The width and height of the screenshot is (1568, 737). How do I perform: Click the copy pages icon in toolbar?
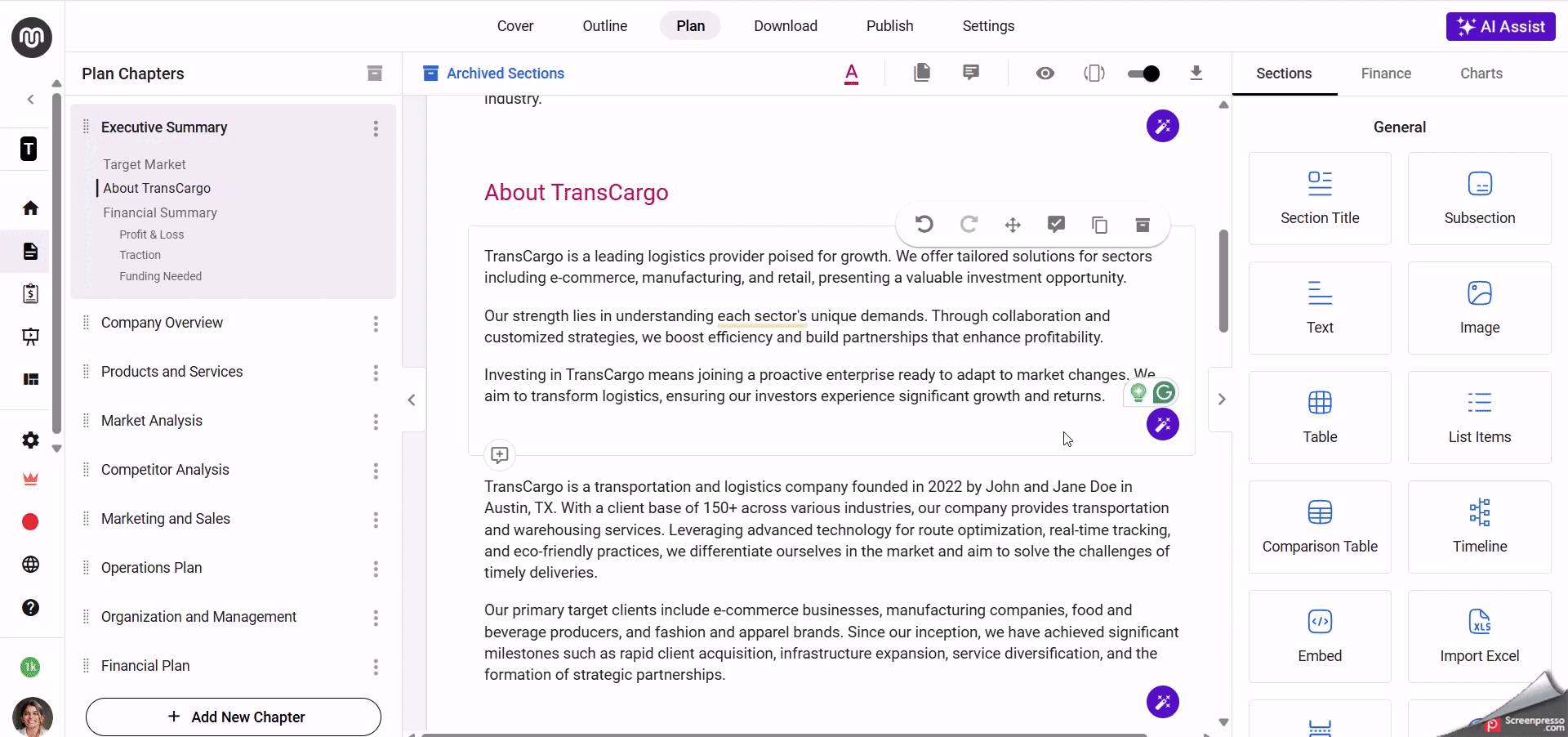tap(922, 73)
